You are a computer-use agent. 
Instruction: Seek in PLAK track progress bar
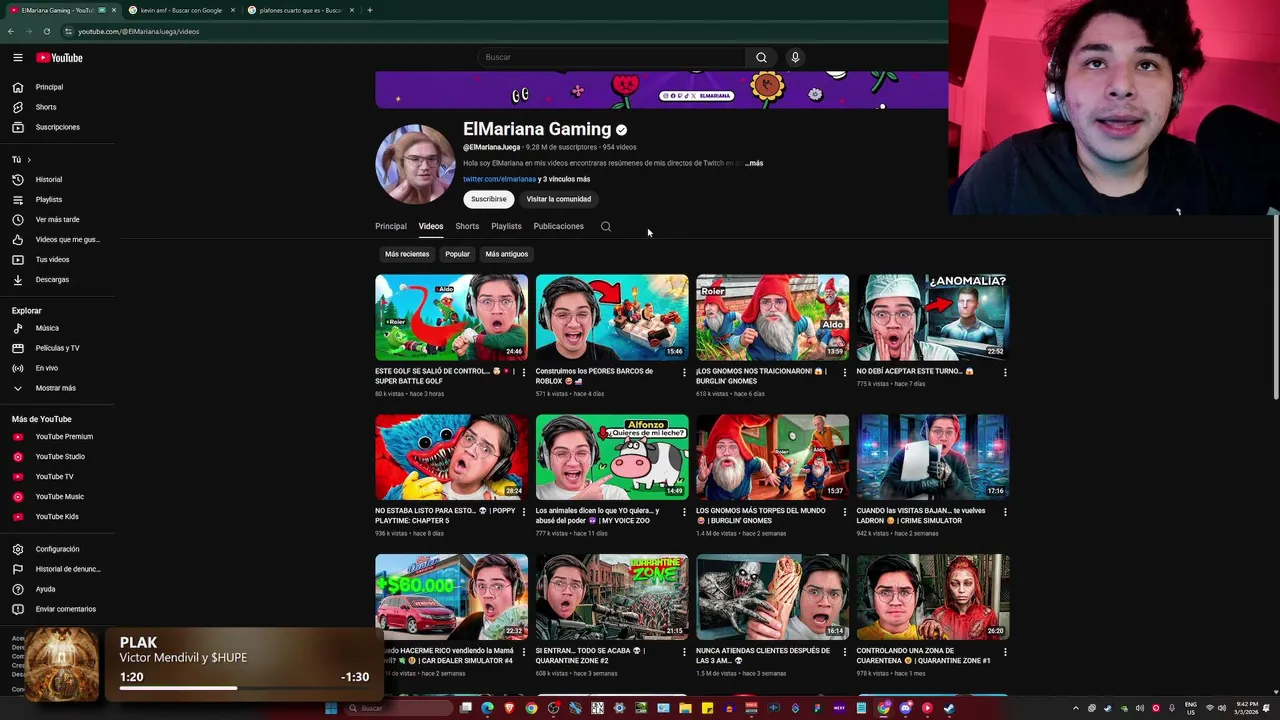tap(245, 688)
